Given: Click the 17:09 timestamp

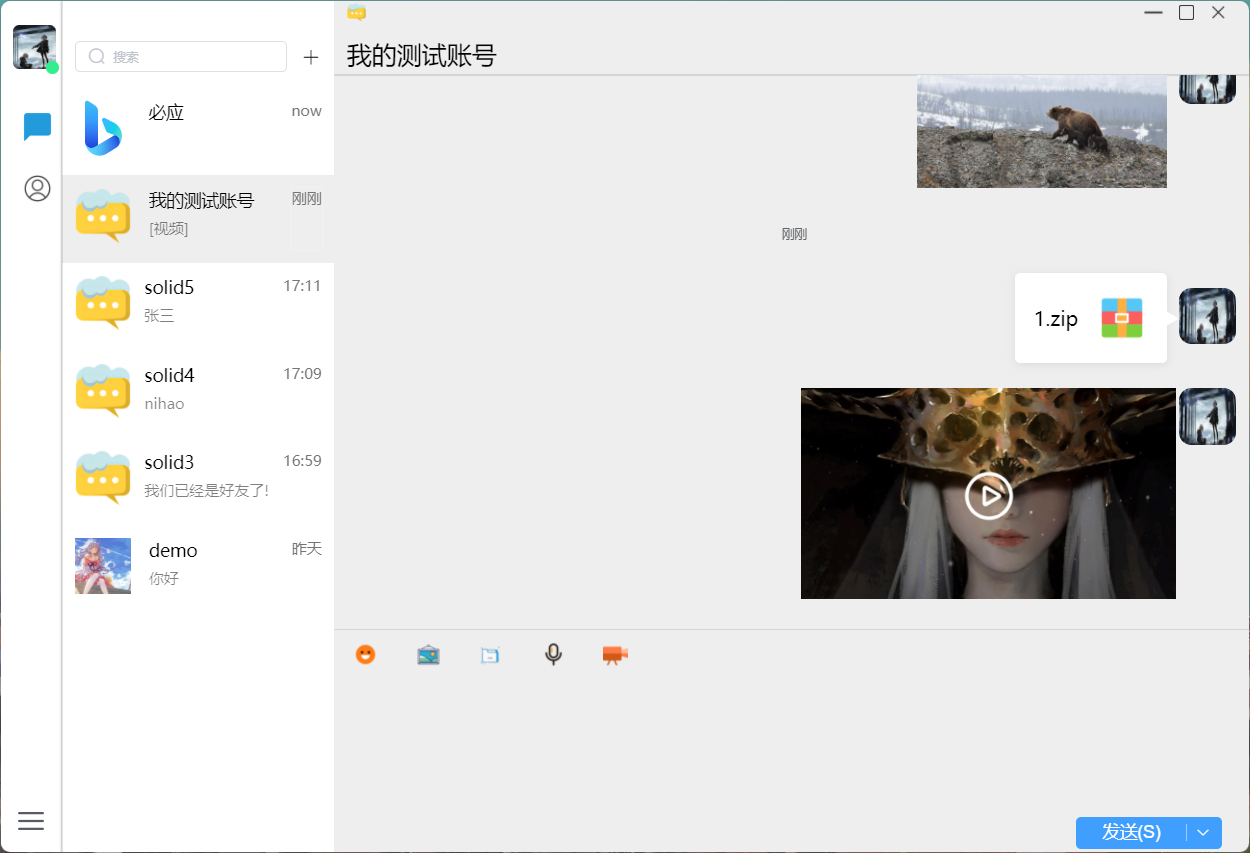Looking at the screenshot, I should point(302,374).
